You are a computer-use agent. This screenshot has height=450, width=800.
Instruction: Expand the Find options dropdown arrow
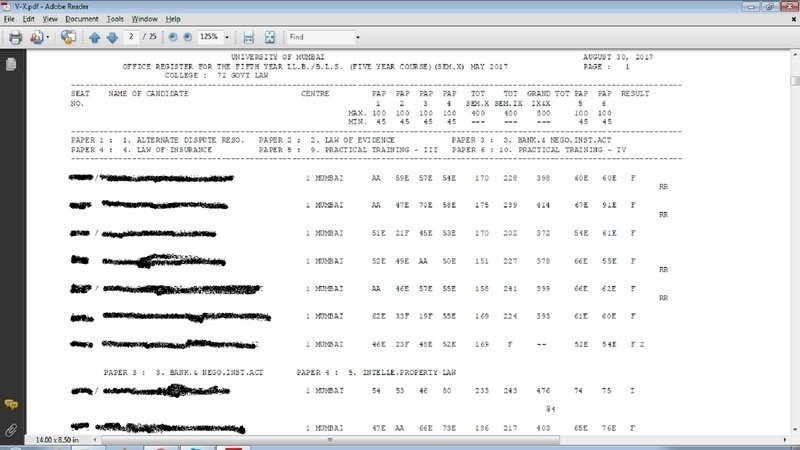pos(356,38)
